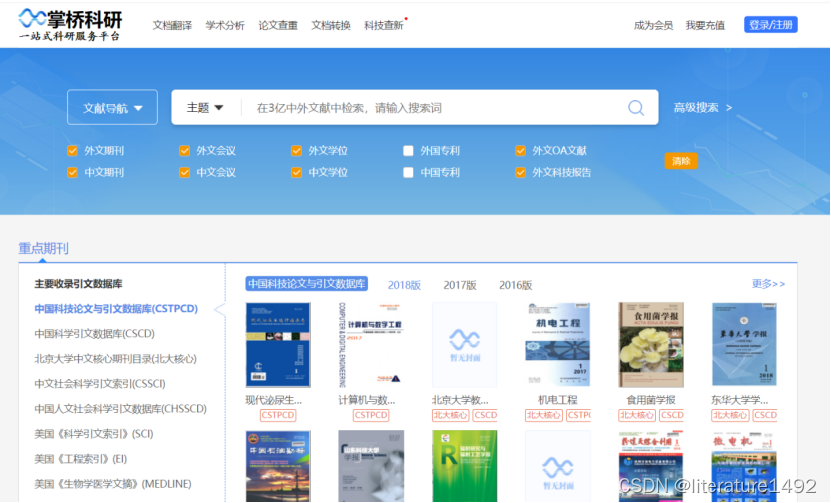Click 北大核心 tag under 北京大学教...
Image resolution: width=831 pixels, height=503 pixels.
point(450,415)
